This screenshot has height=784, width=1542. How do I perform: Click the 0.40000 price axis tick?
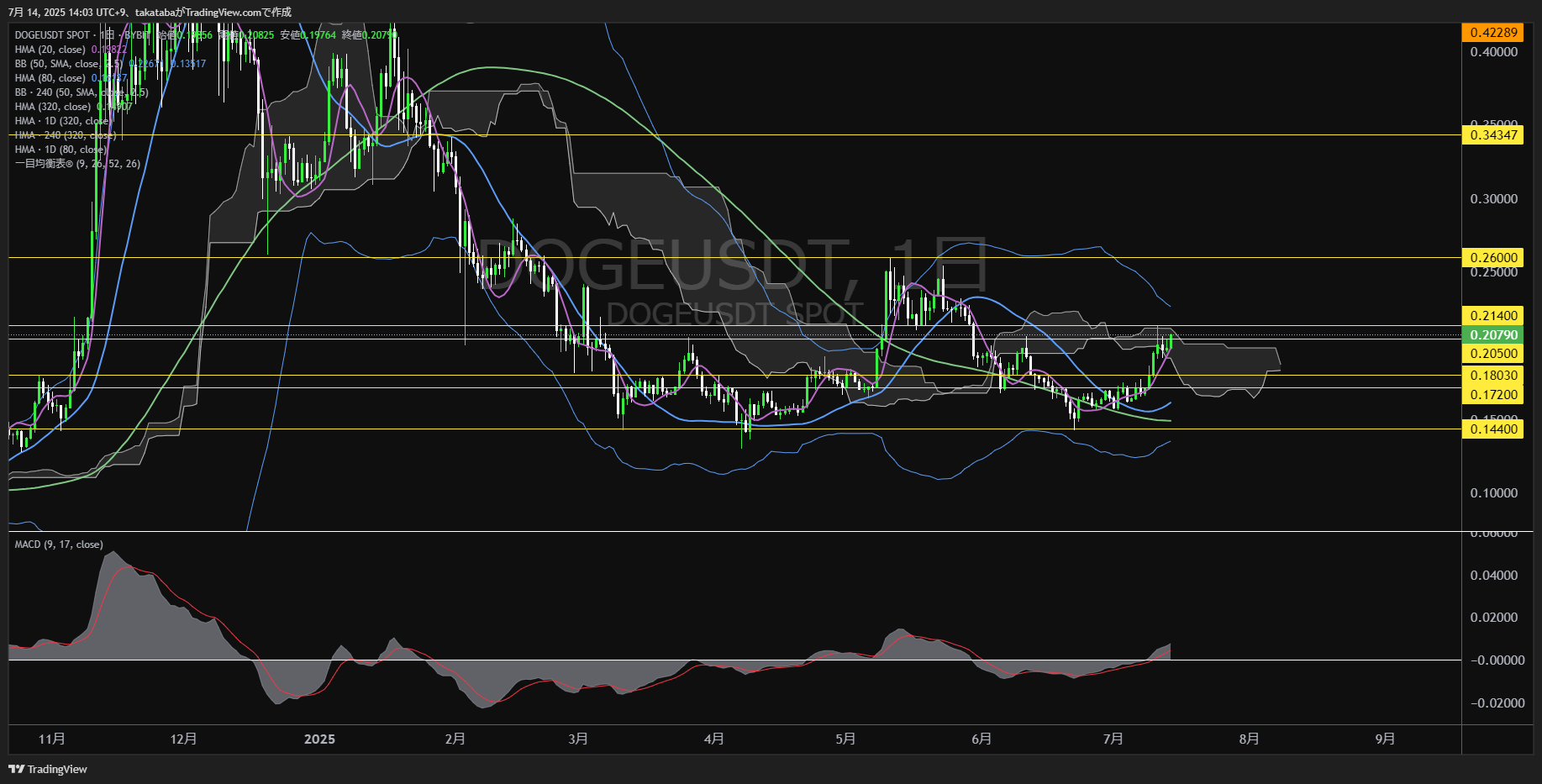(1494, 52)
